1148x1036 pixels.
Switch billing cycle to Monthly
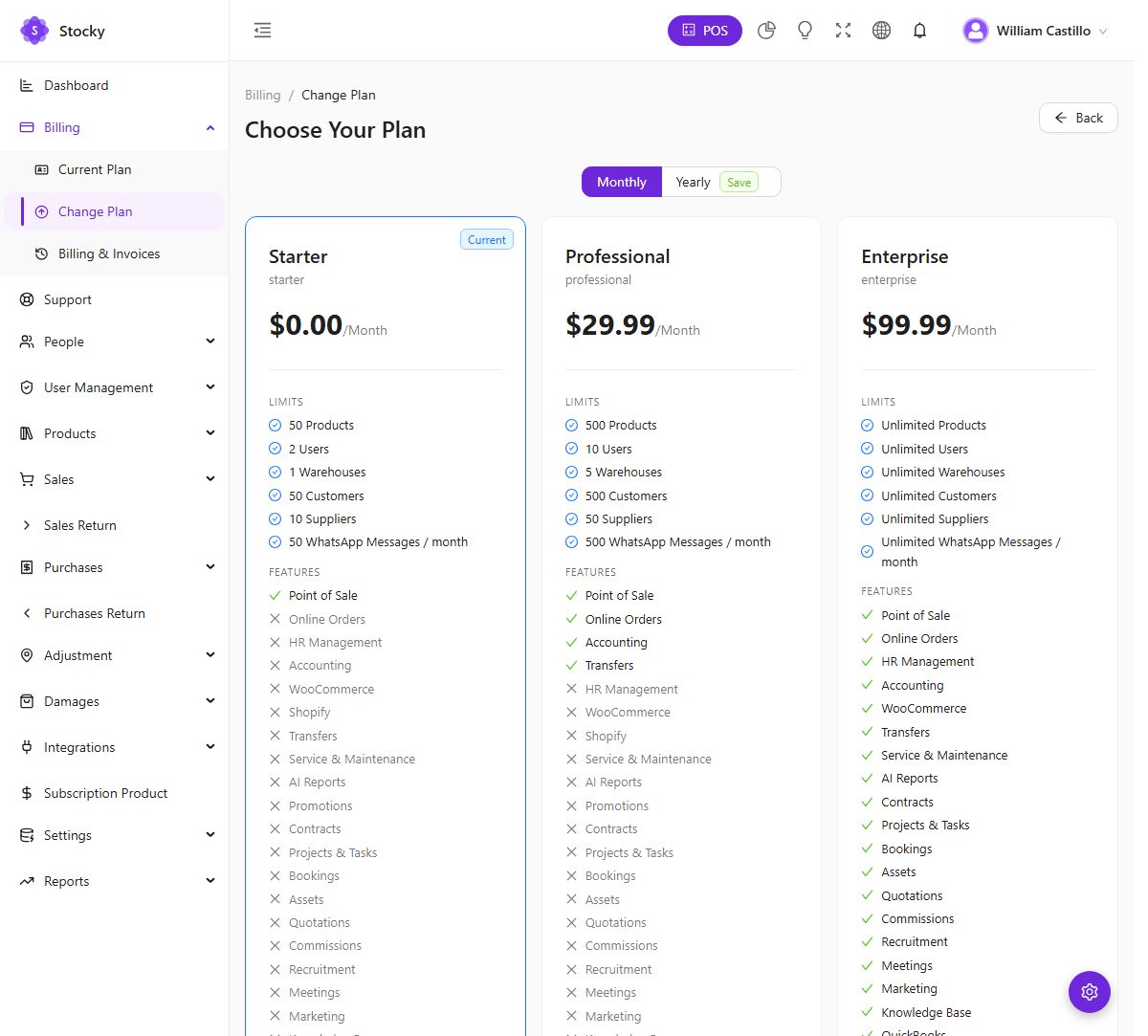[x=622, y=182]
